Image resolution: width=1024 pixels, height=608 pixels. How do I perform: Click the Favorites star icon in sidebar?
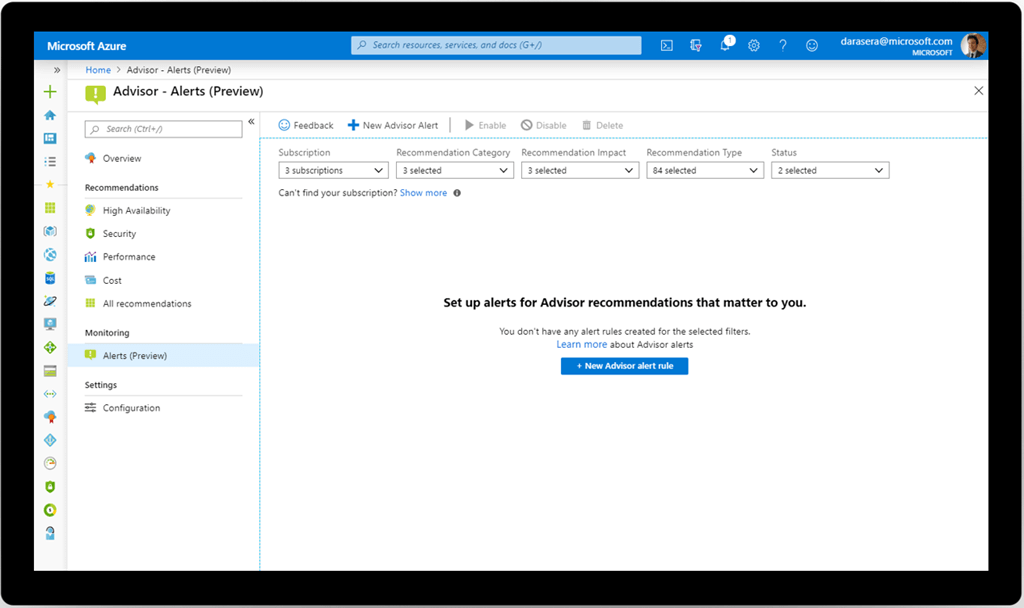point(50,184)
